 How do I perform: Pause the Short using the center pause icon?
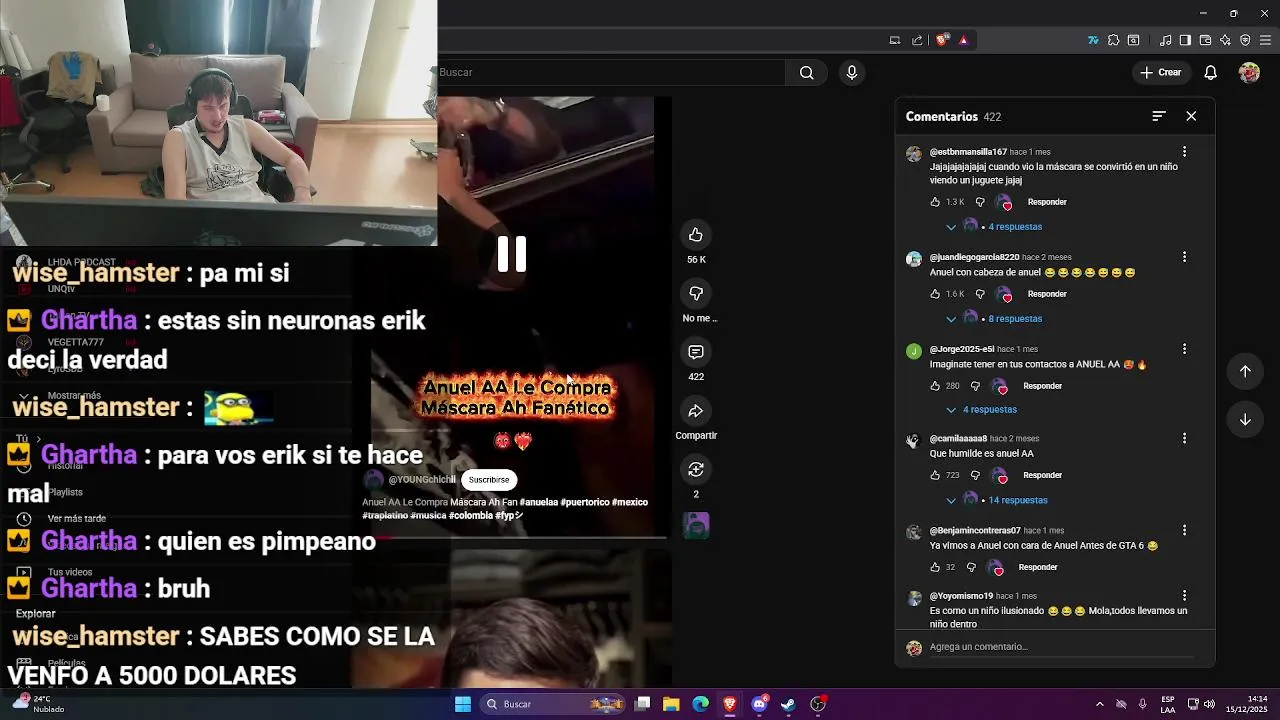point(512,254)
